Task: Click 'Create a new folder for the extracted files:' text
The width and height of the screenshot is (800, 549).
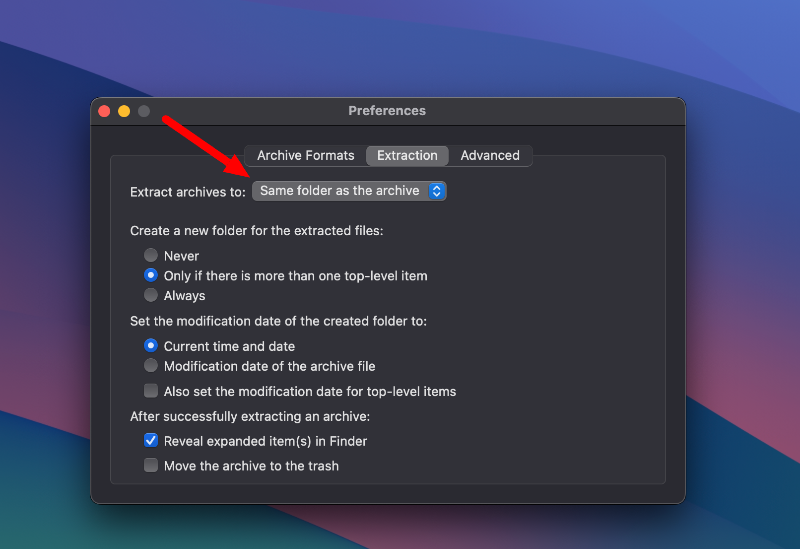Action: [257, 231]
